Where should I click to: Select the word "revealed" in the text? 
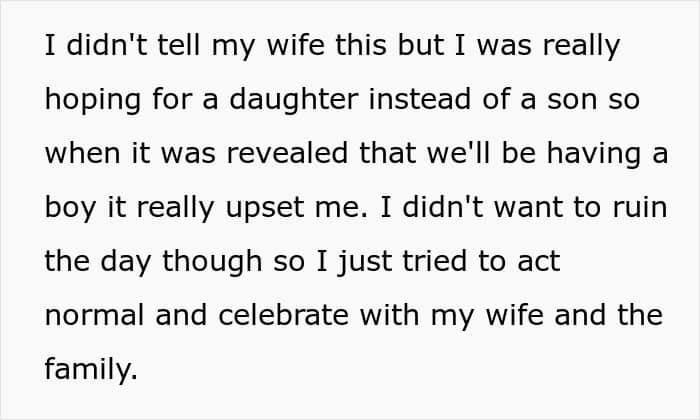click(287, 153)
